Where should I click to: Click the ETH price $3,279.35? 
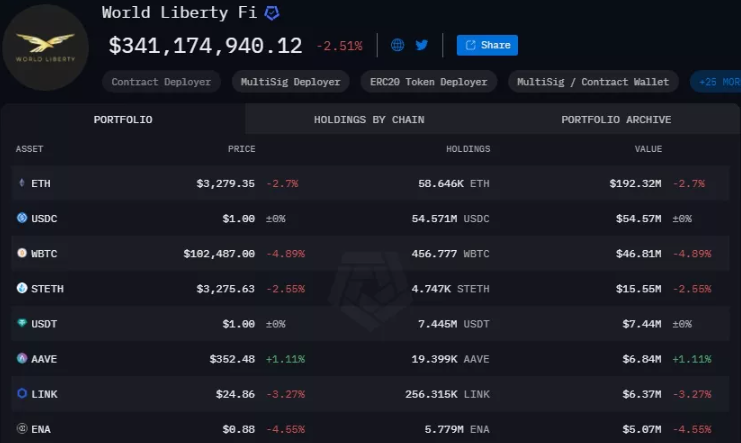coord(225,183)
